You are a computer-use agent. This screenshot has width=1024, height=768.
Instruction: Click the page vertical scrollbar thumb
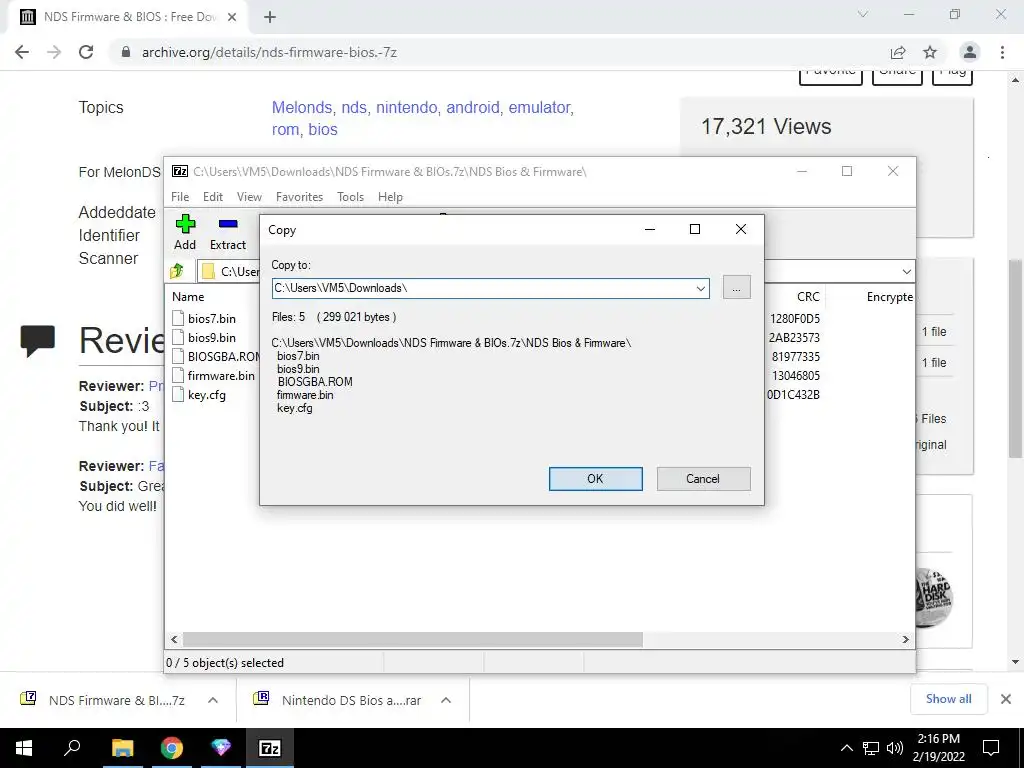[1016, 359]
